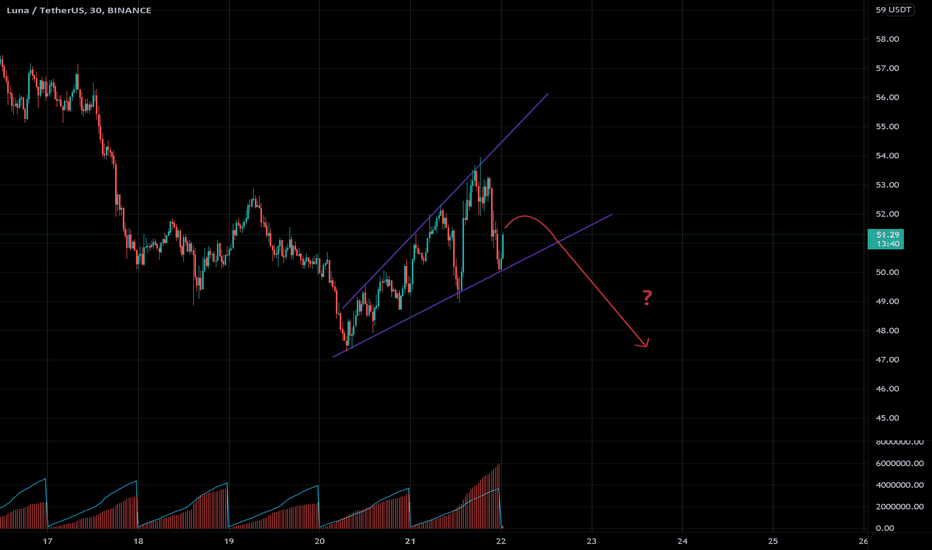Click the Luna / TetherUS chart title

(78, 10)
